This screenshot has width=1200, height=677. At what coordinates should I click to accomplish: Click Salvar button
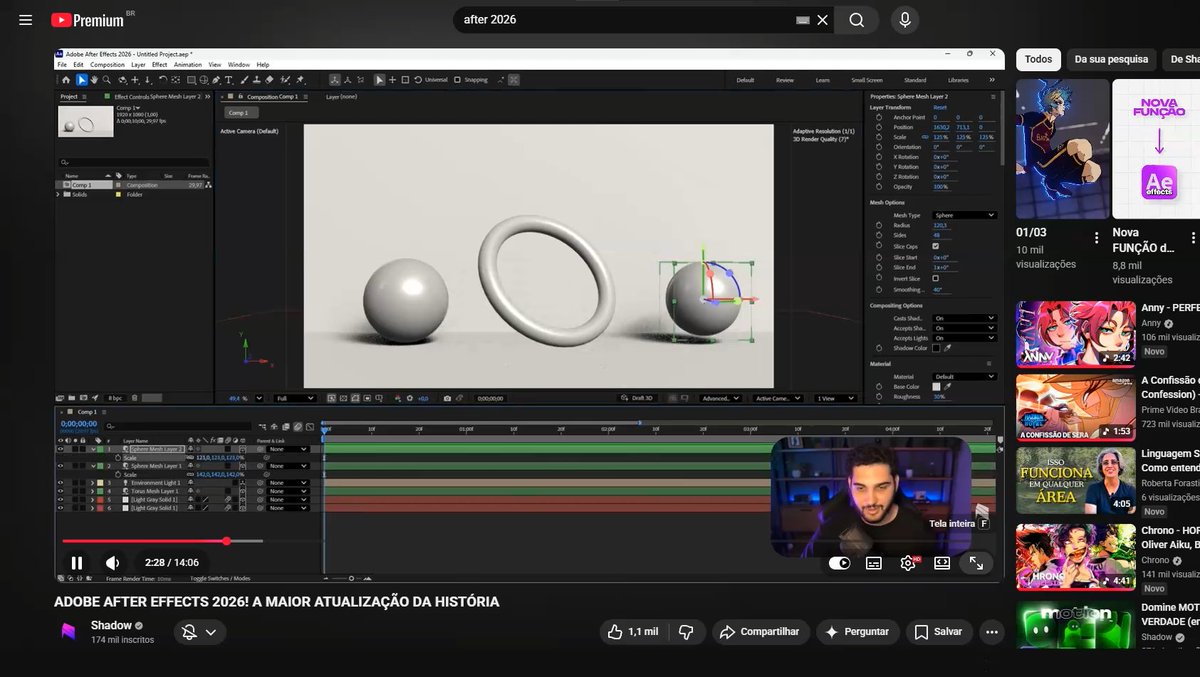click(938, 632)
